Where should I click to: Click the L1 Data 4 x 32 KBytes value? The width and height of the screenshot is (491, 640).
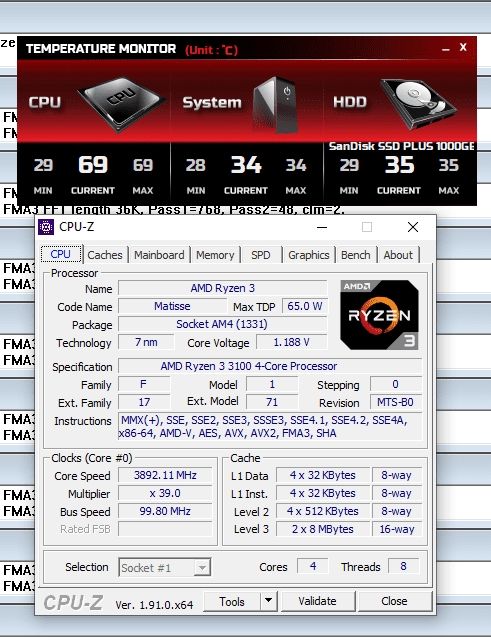pos(322,475)
